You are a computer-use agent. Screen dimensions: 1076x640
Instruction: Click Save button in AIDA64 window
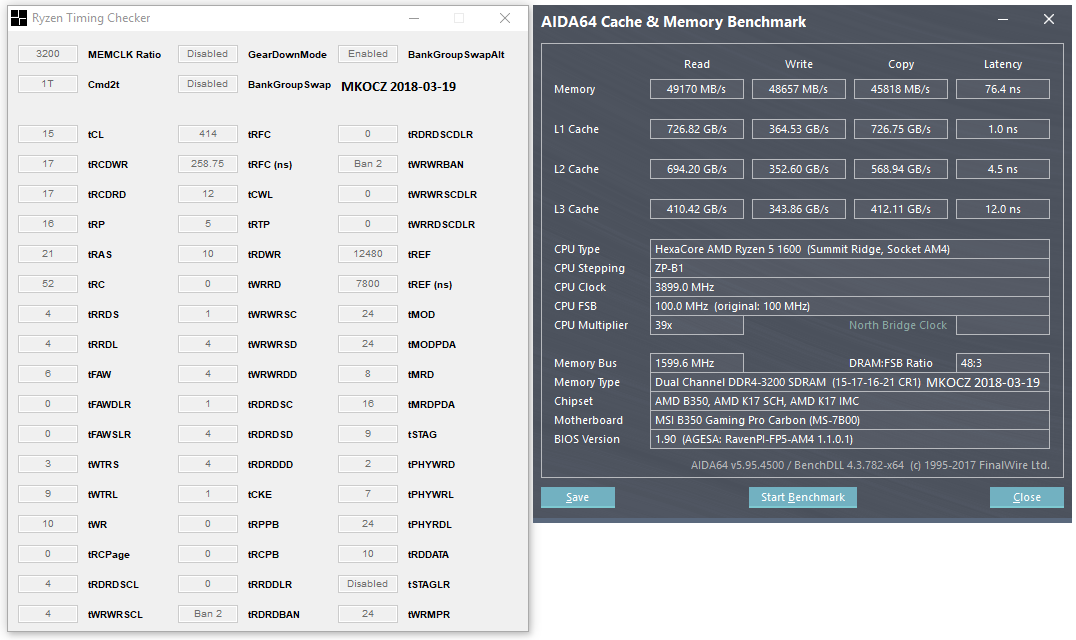pyautogui.click(x=577, y=497)
